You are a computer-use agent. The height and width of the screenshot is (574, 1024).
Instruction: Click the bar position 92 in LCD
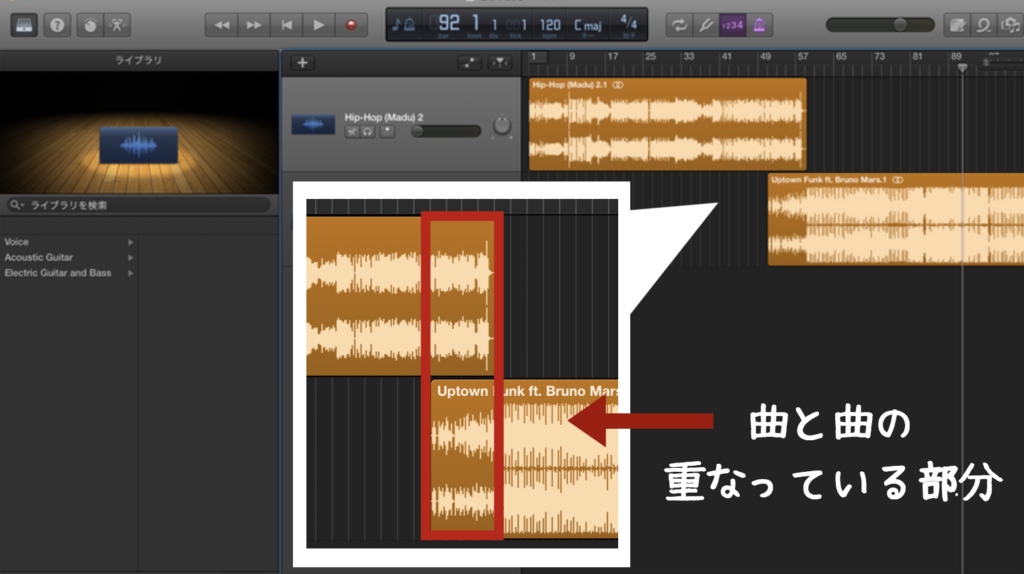coord(449,24)
